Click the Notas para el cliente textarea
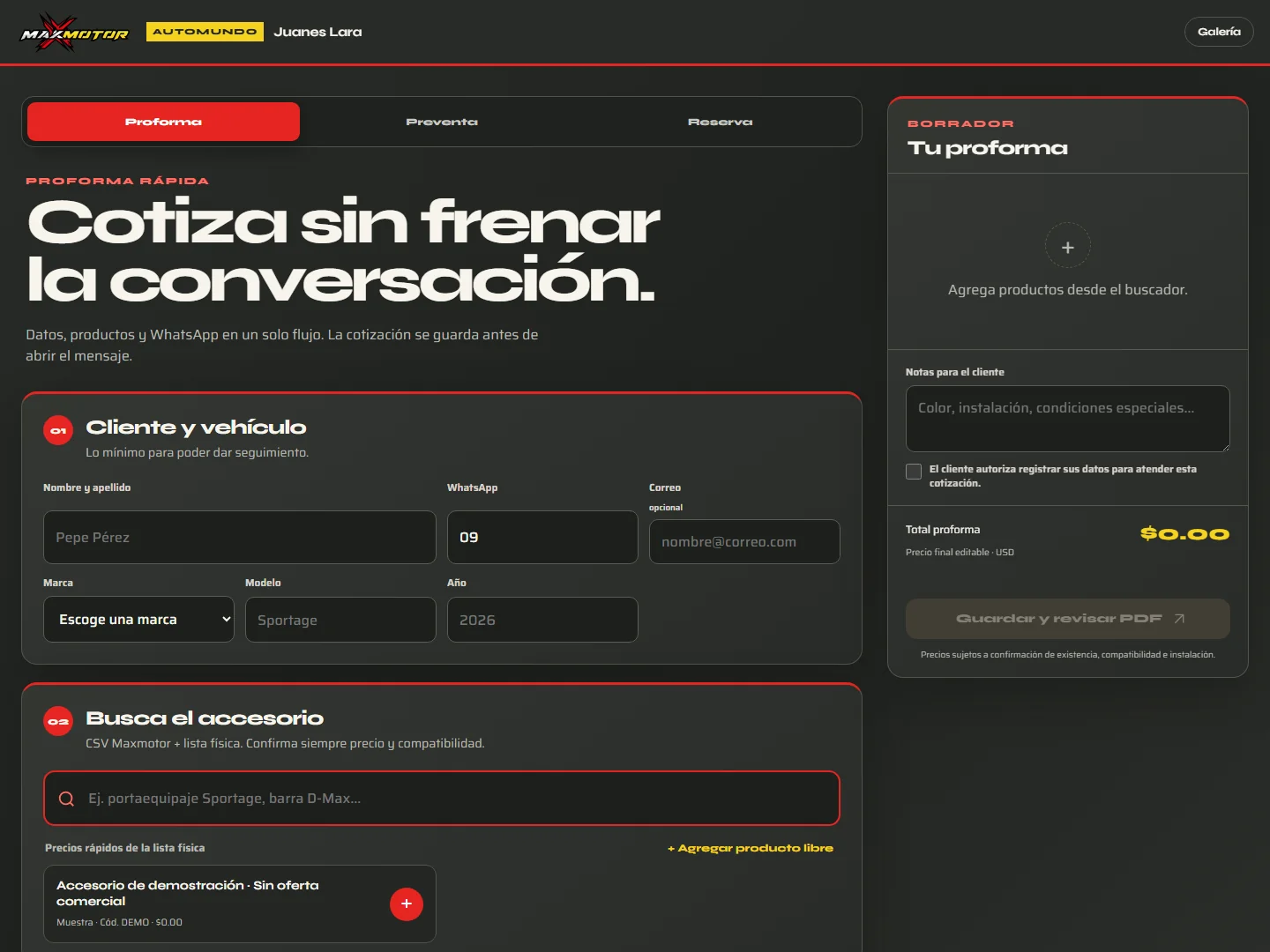The height and width of the screenshot is (952, 1270). click(1067, 419)
